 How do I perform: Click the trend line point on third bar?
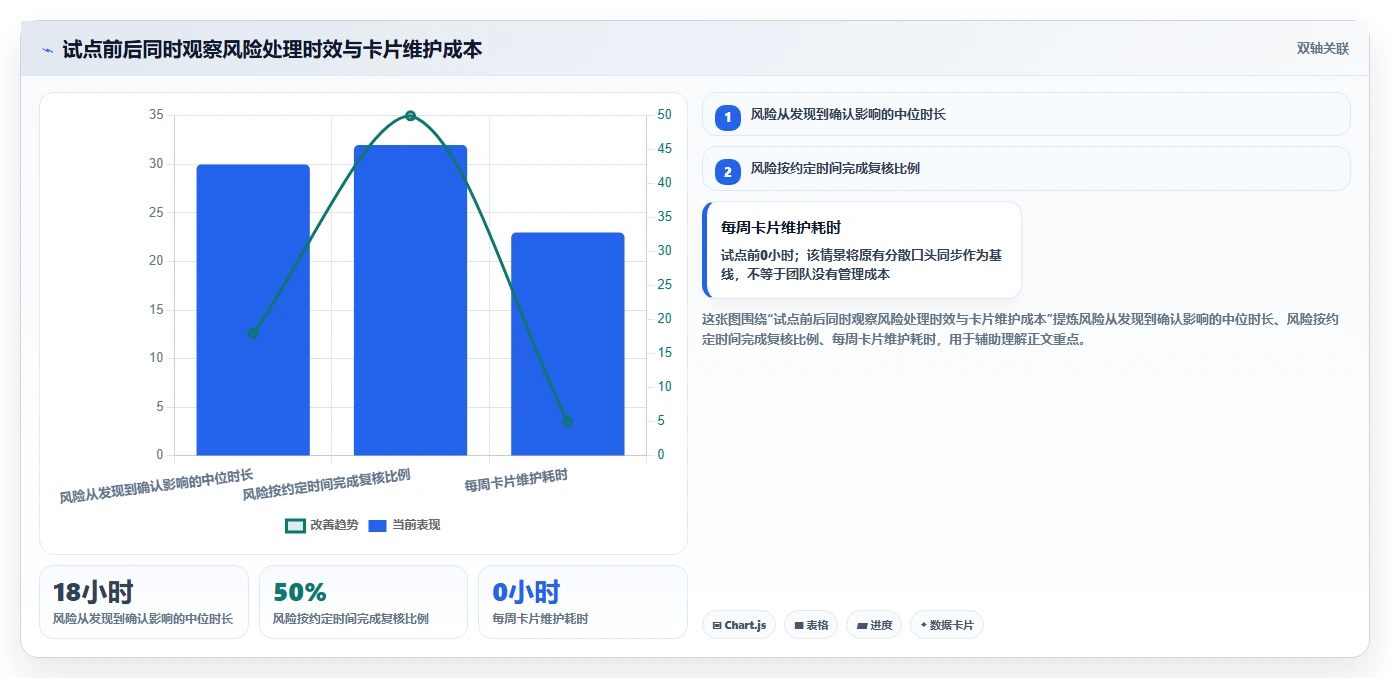click(568, 422)
